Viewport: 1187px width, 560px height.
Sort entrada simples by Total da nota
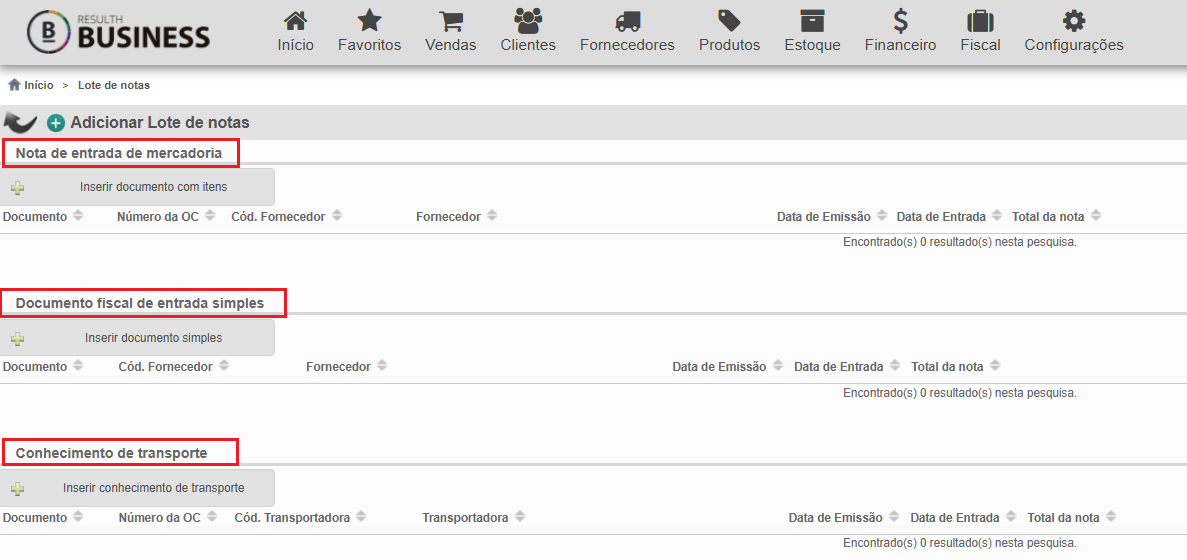pyautogui.click(x=955, y=366)
